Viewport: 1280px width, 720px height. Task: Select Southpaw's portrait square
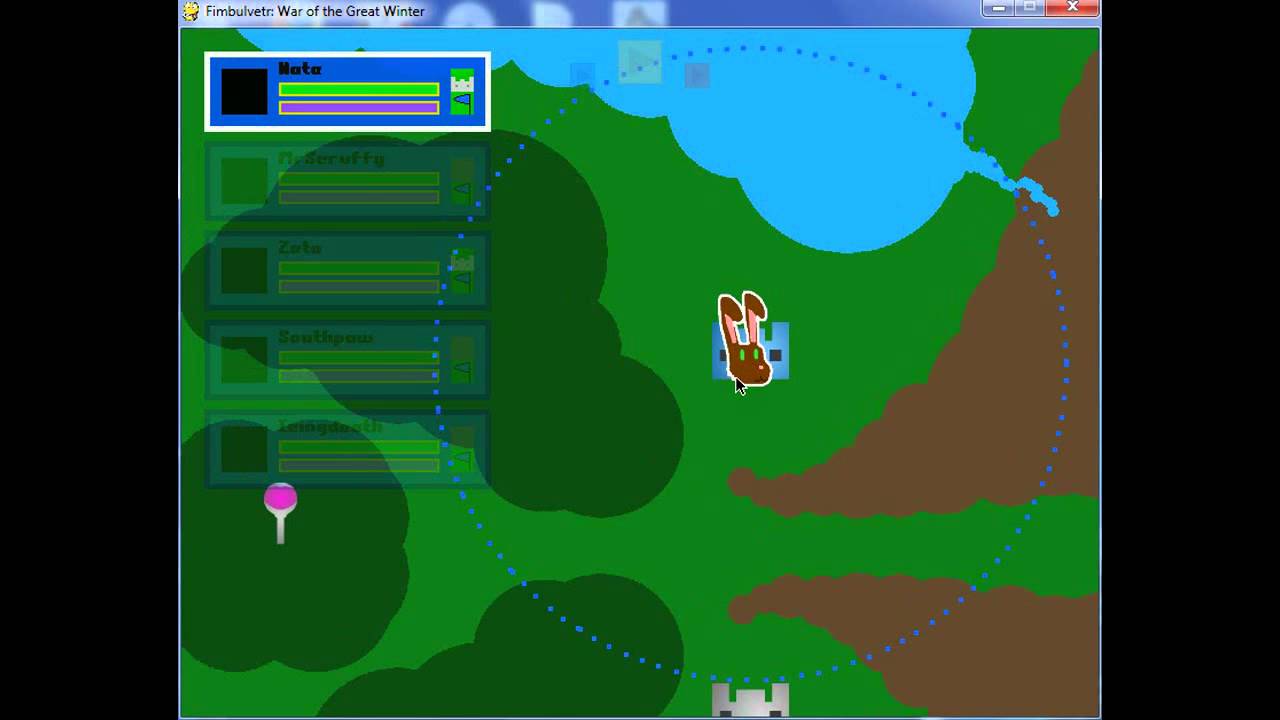(244, 359)
